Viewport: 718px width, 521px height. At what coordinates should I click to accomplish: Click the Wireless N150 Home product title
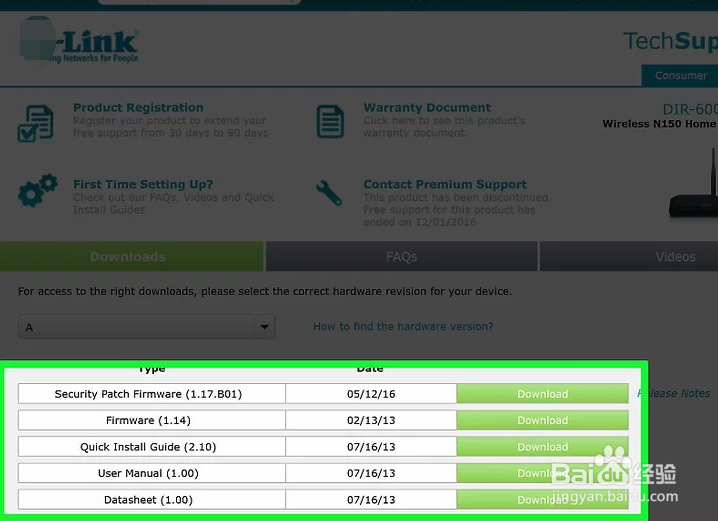660,124
